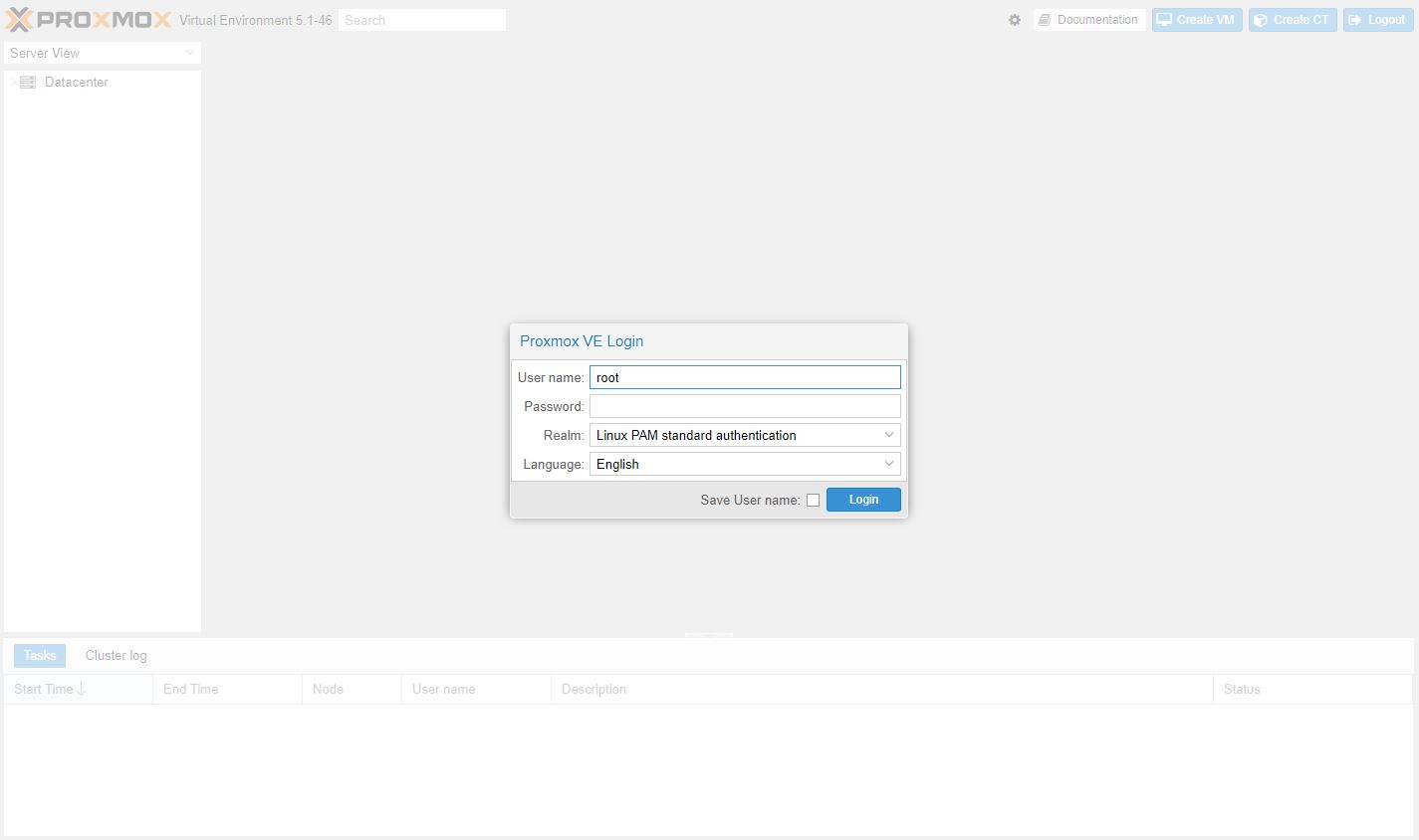Expand the Datacenter tree node

point(13,83)
